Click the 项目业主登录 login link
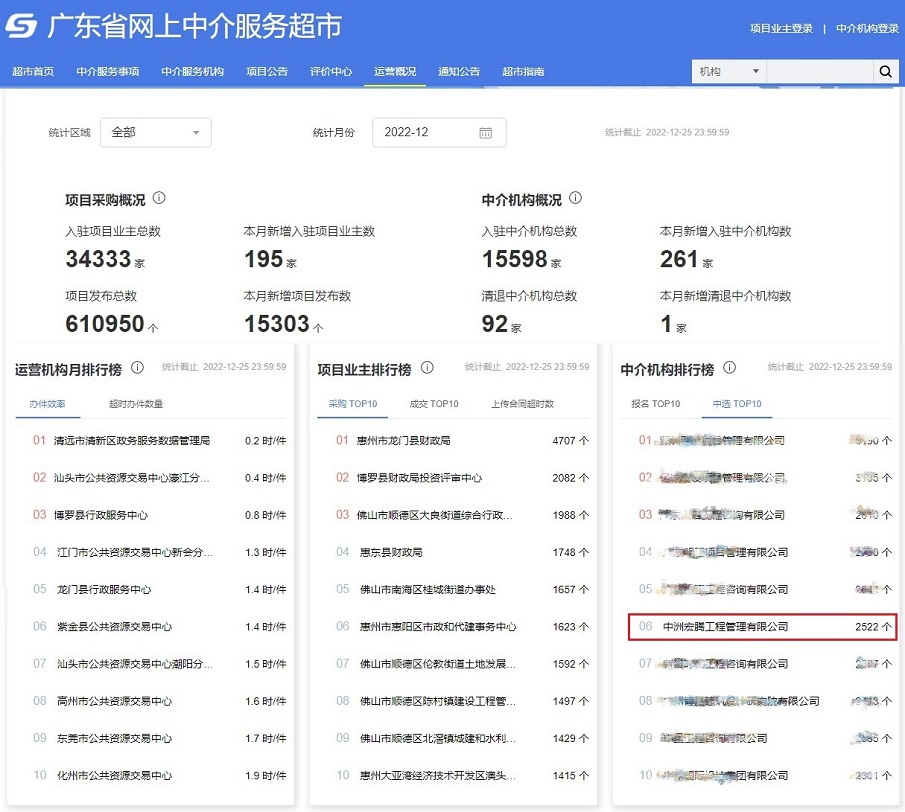The height and width of the screenshot is (812, 905). pyautogui.click(x=783, y=29)
